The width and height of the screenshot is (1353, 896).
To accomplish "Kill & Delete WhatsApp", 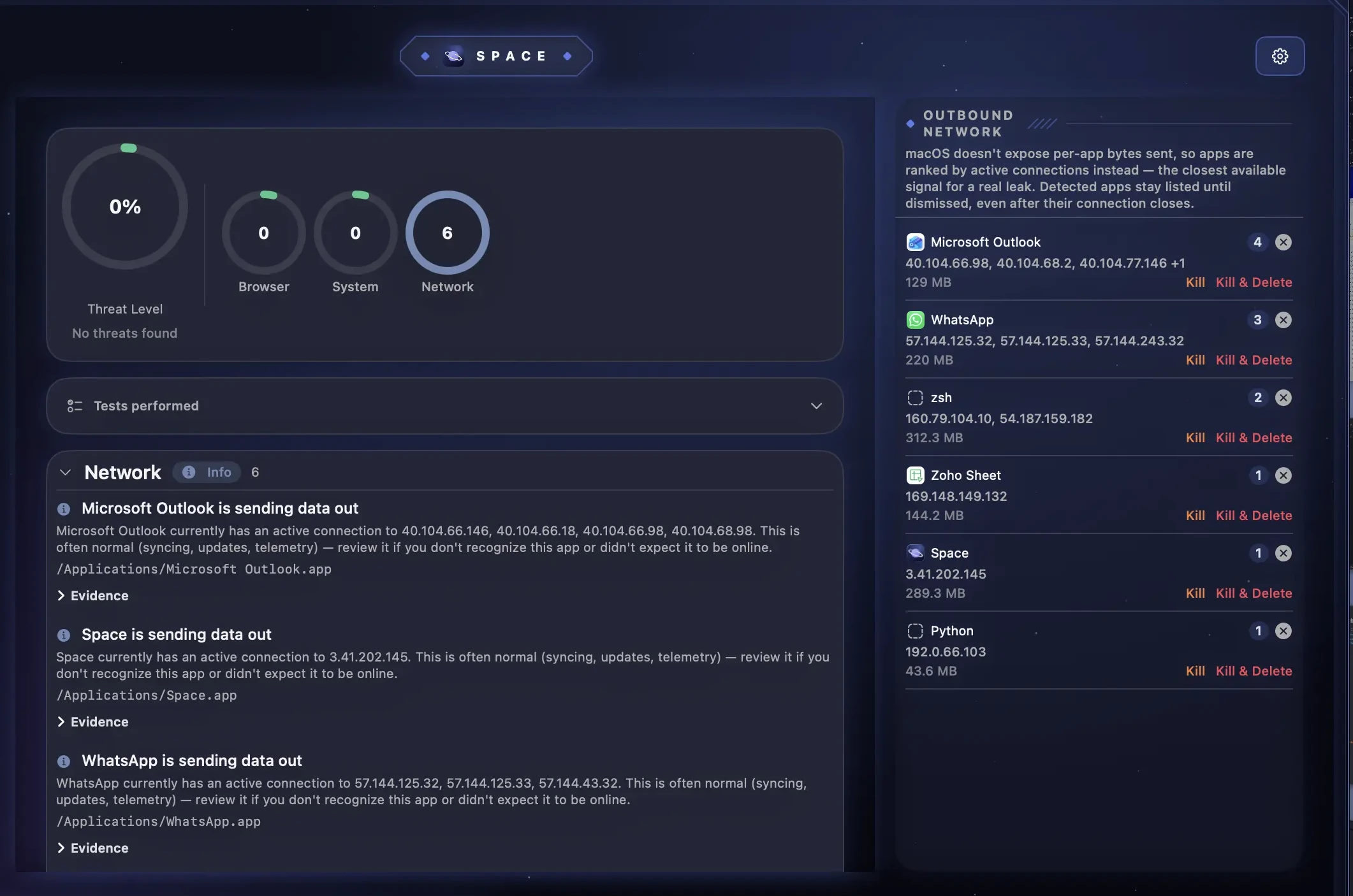I will [1254, 360].
